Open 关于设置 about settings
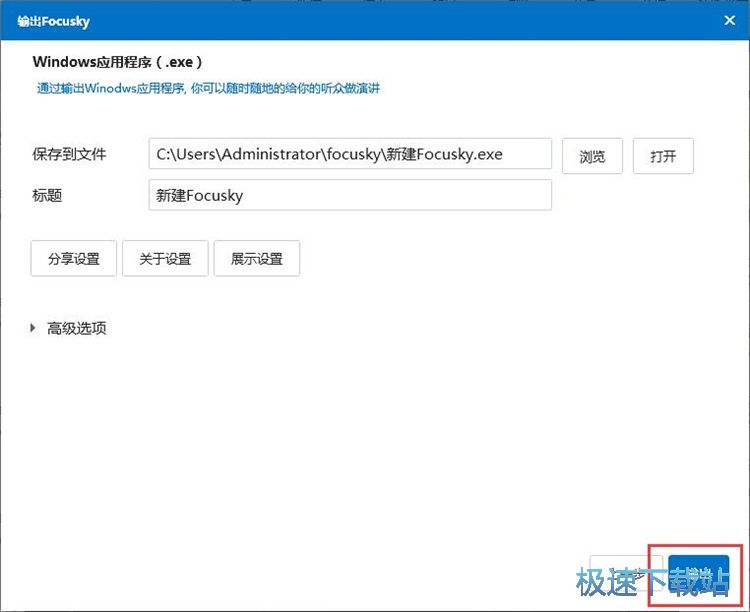 click(165, 258)
